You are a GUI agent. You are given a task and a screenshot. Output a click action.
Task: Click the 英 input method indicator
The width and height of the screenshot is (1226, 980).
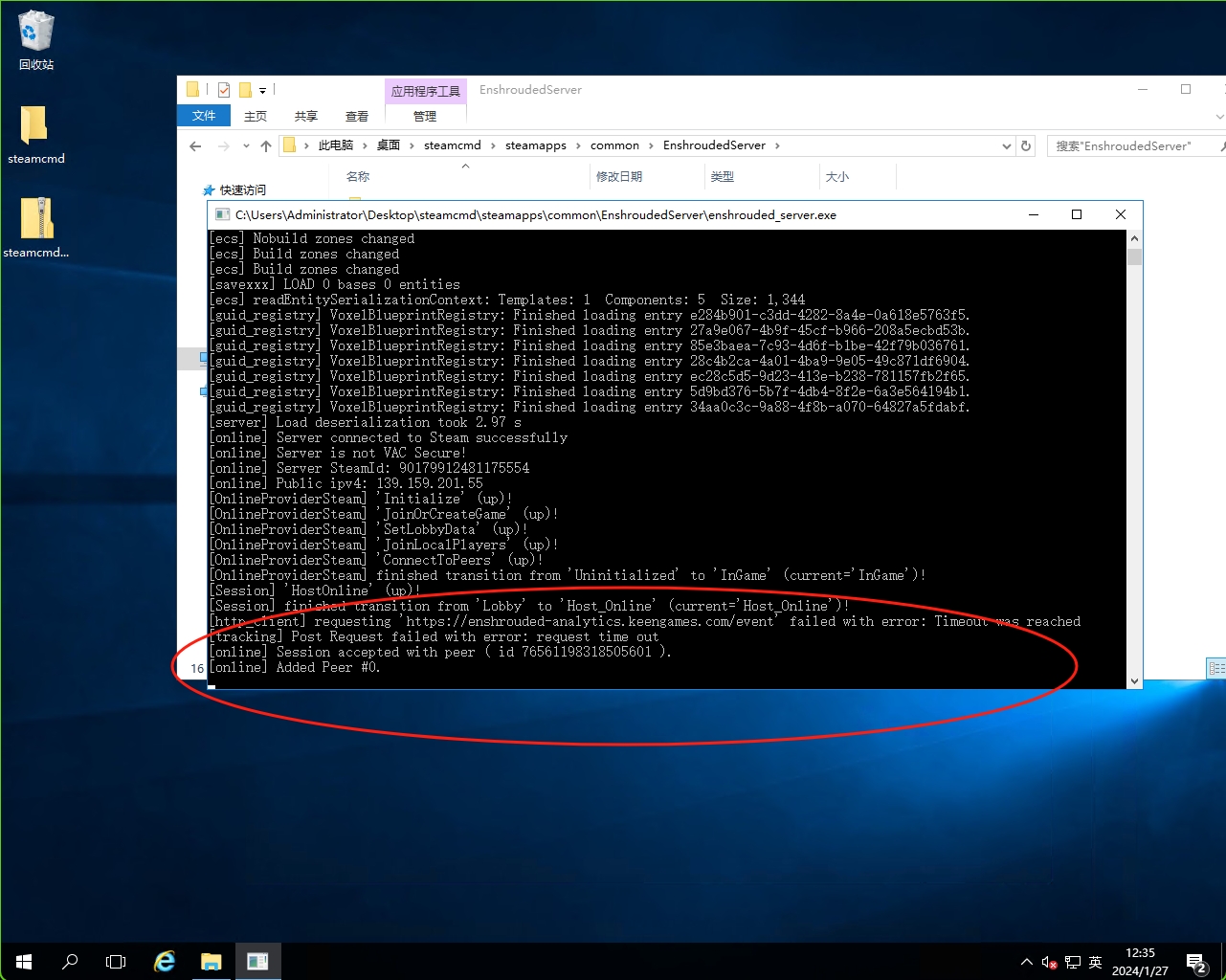point(1096,962)
